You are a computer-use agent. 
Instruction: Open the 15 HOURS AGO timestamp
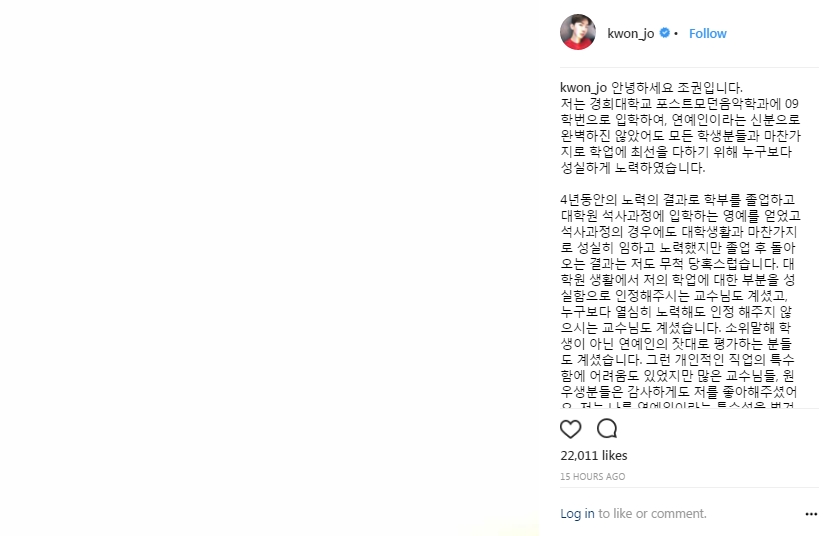593,477
